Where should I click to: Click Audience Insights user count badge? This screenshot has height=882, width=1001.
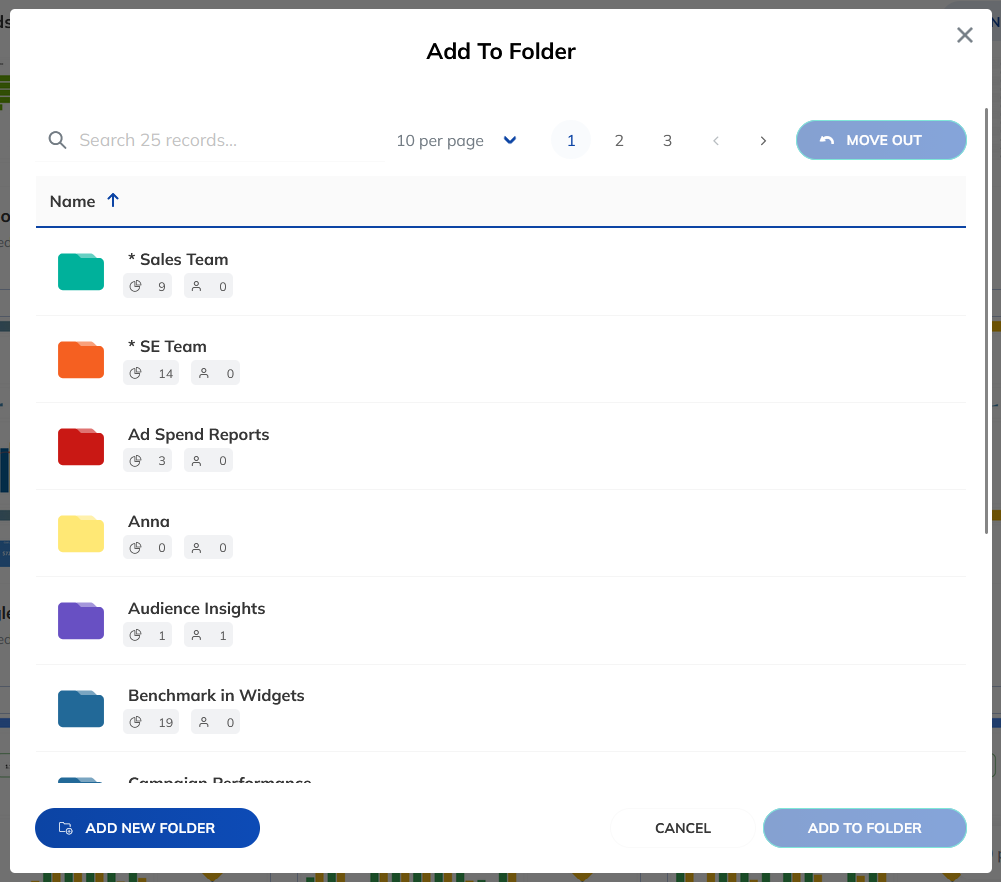click(209, 635)
